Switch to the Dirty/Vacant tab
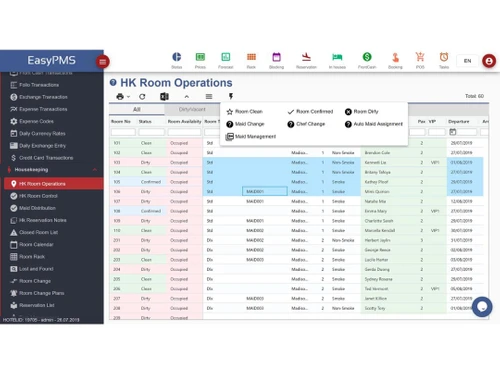 click(192, 109)
